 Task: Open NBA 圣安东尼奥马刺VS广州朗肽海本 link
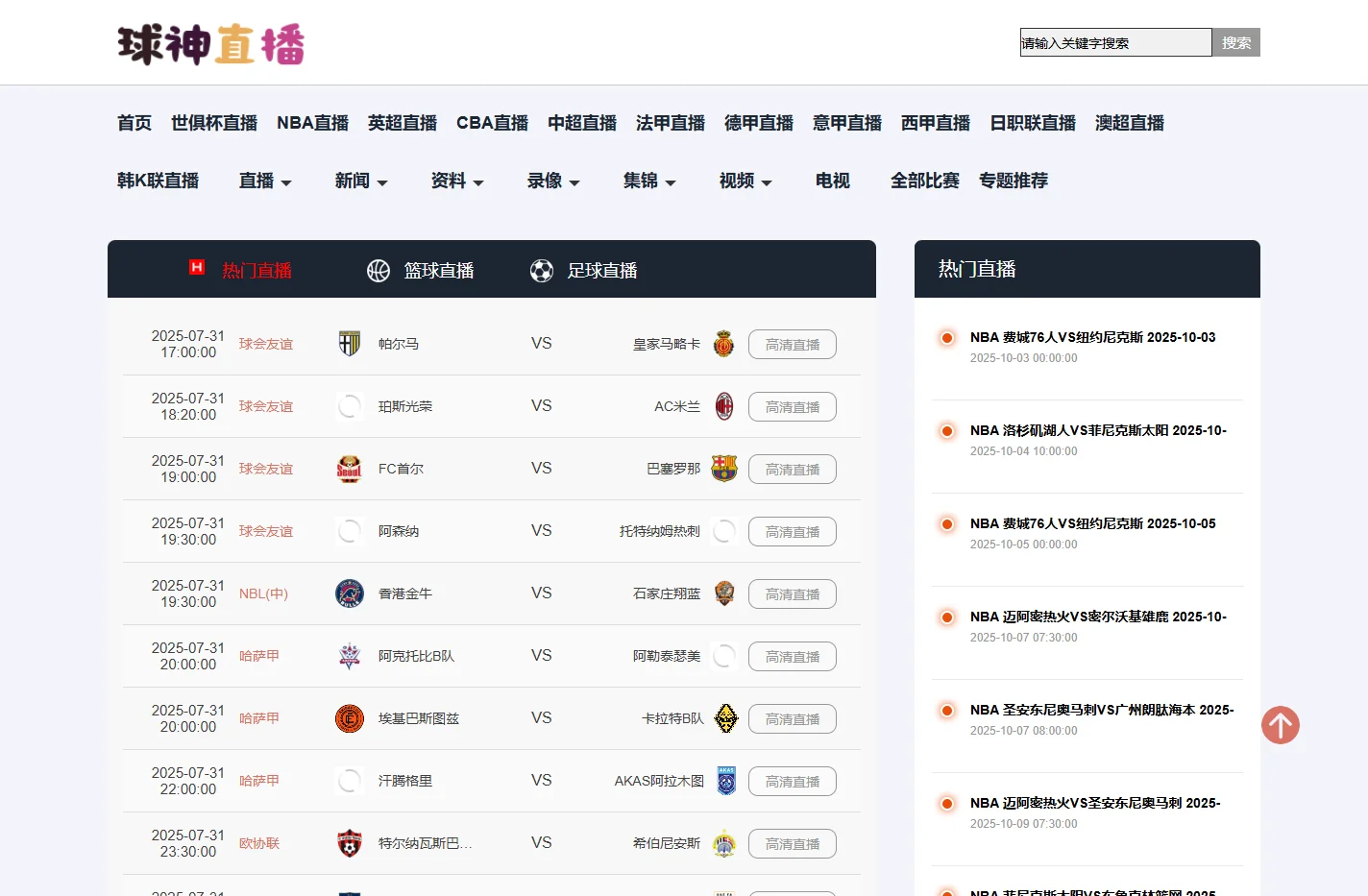(x=1102, y=710)
